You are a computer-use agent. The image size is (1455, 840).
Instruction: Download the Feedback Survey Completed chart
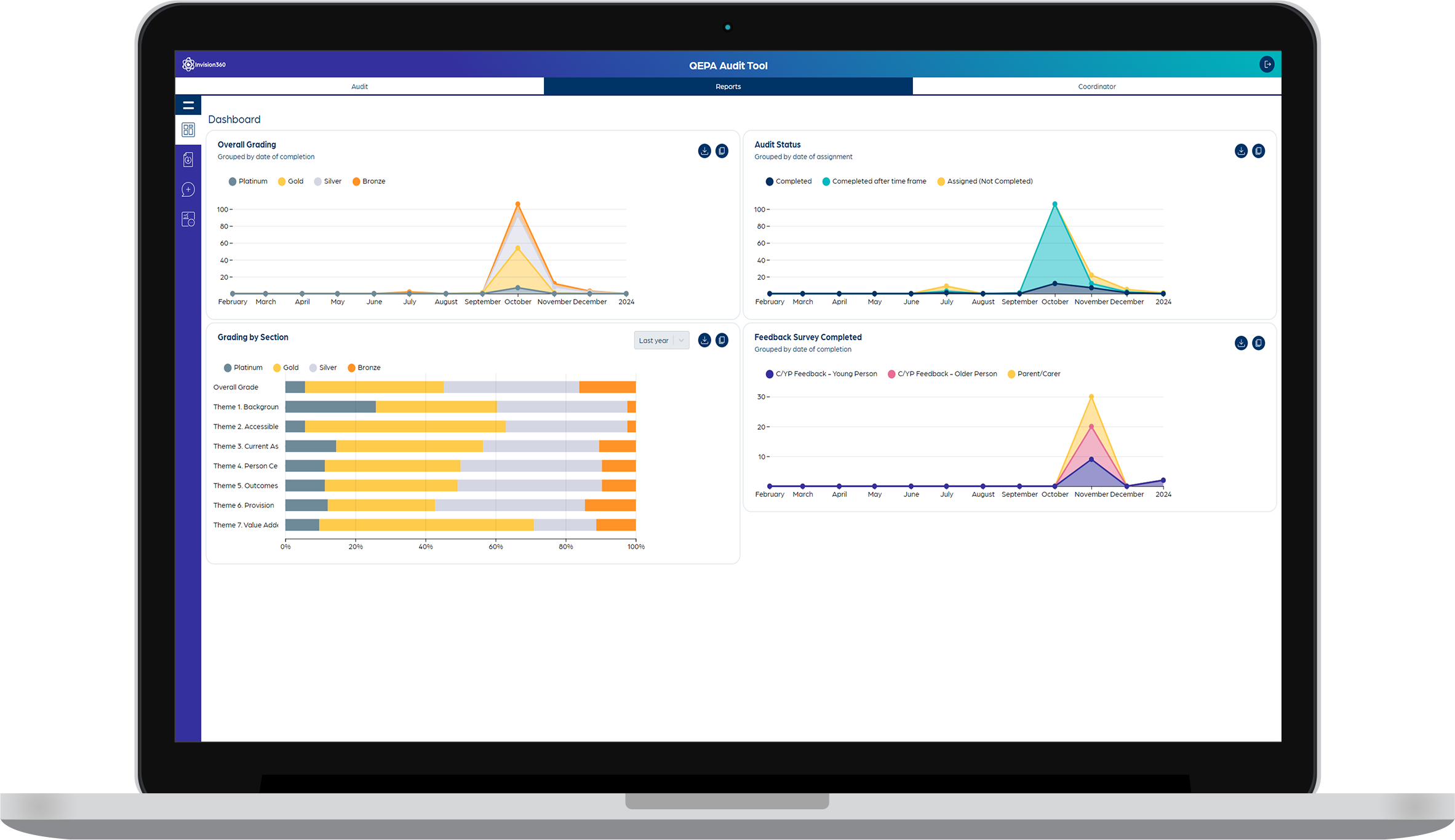point(1241,343)
